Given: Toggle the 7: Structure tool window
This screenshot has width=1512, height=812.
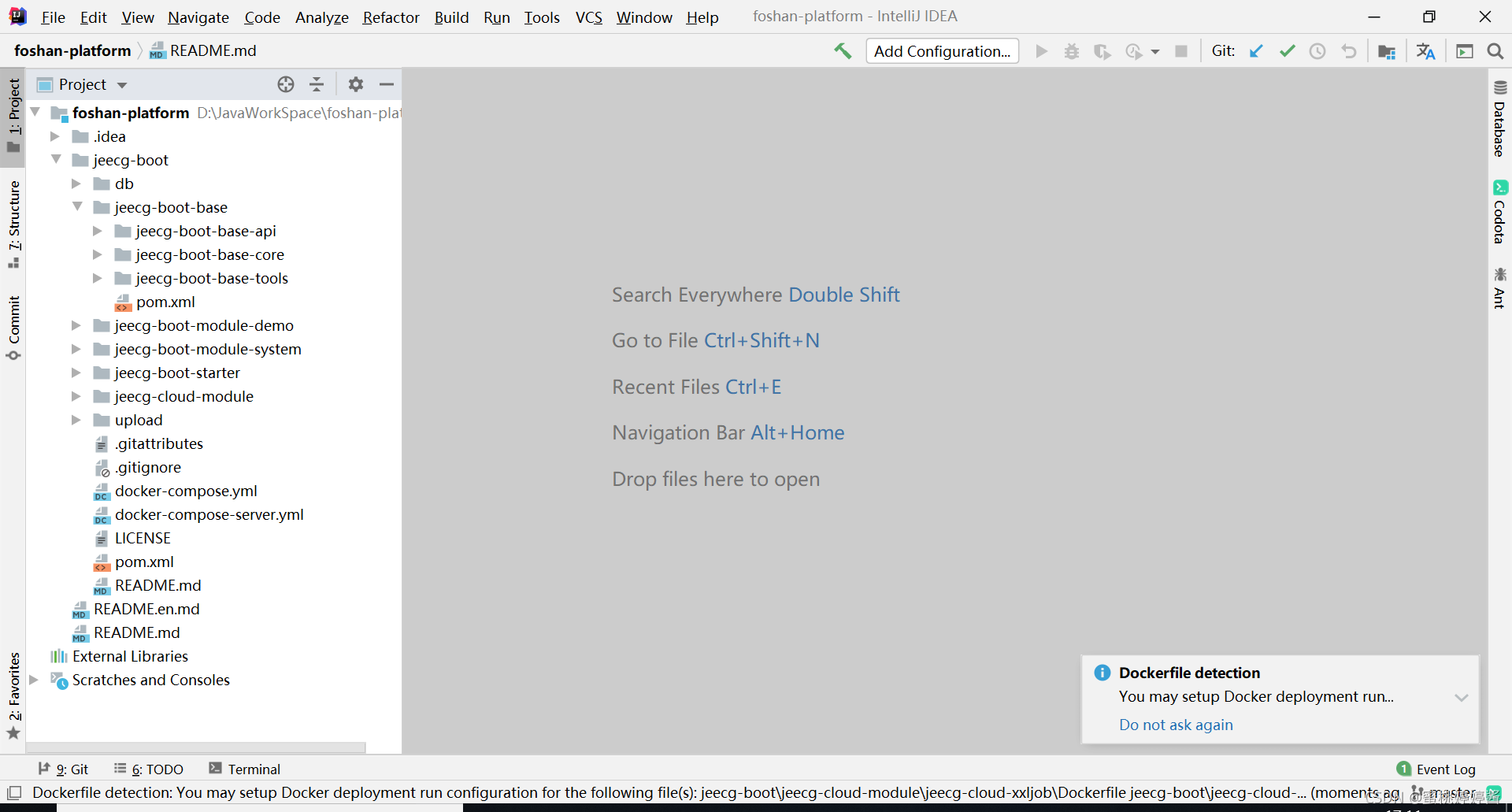Looking at the screenshot, I should [13, 224].
